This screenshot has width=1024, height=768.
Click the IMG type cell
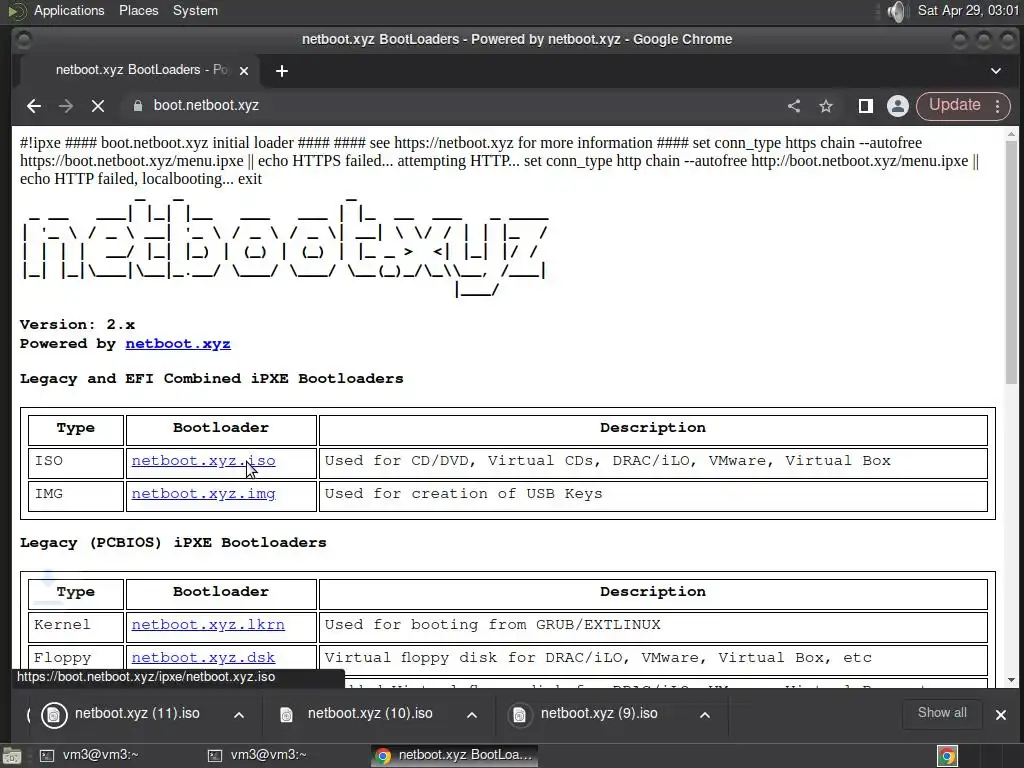click(x=76, y=496)
